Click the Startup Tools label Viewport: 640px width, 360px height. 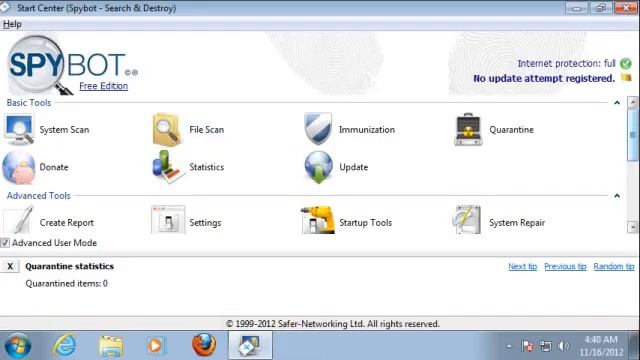365,223
